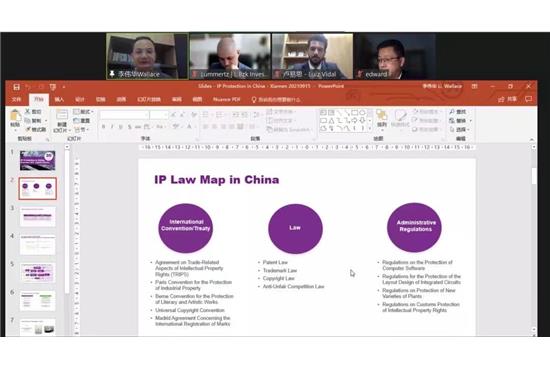This screenshot has height=368, width=550.
Task: Decrease font size with the smaller A icon
Action: (183, 115)
